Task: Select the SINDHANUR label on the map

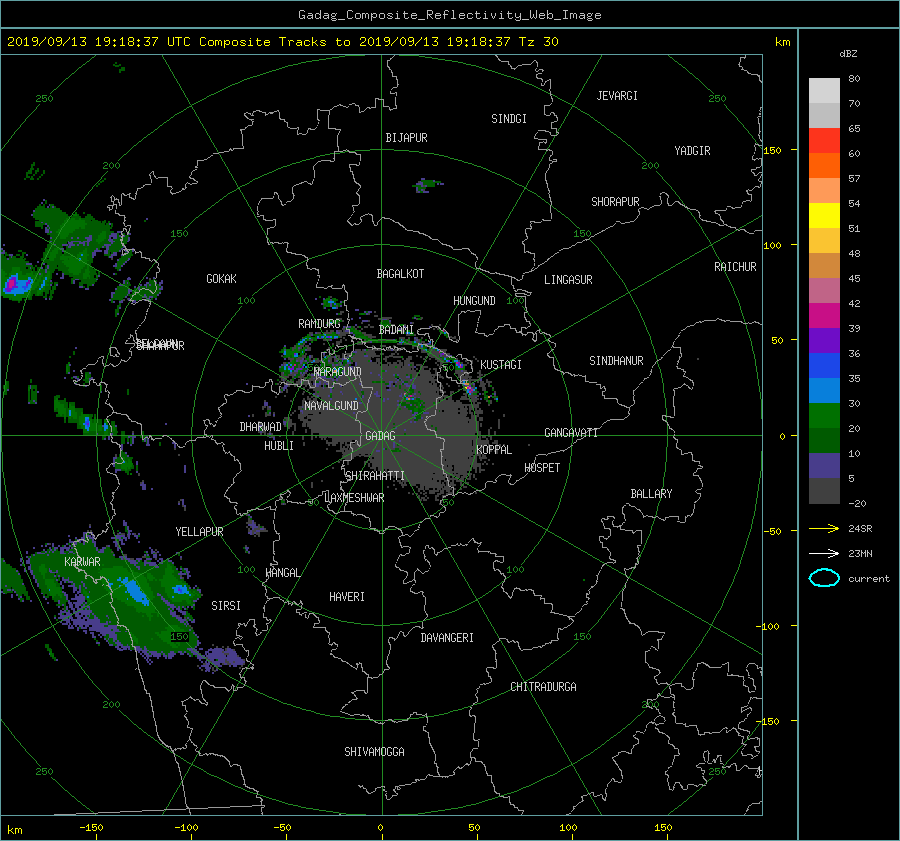Action: pos(616,361)
